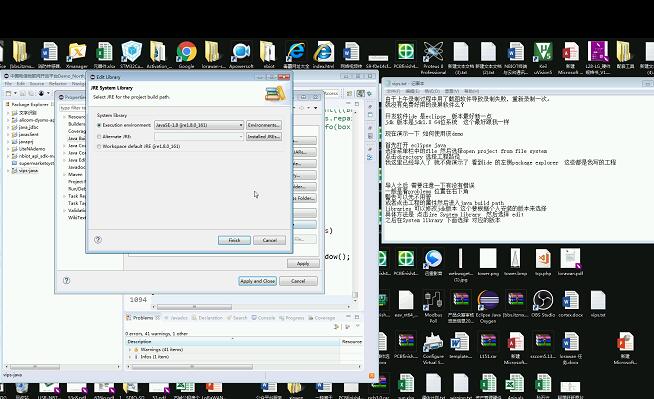Open the Apowersoft desktop shortcut
The width and height of the screenshot is (654, 399).
(241, 54)
